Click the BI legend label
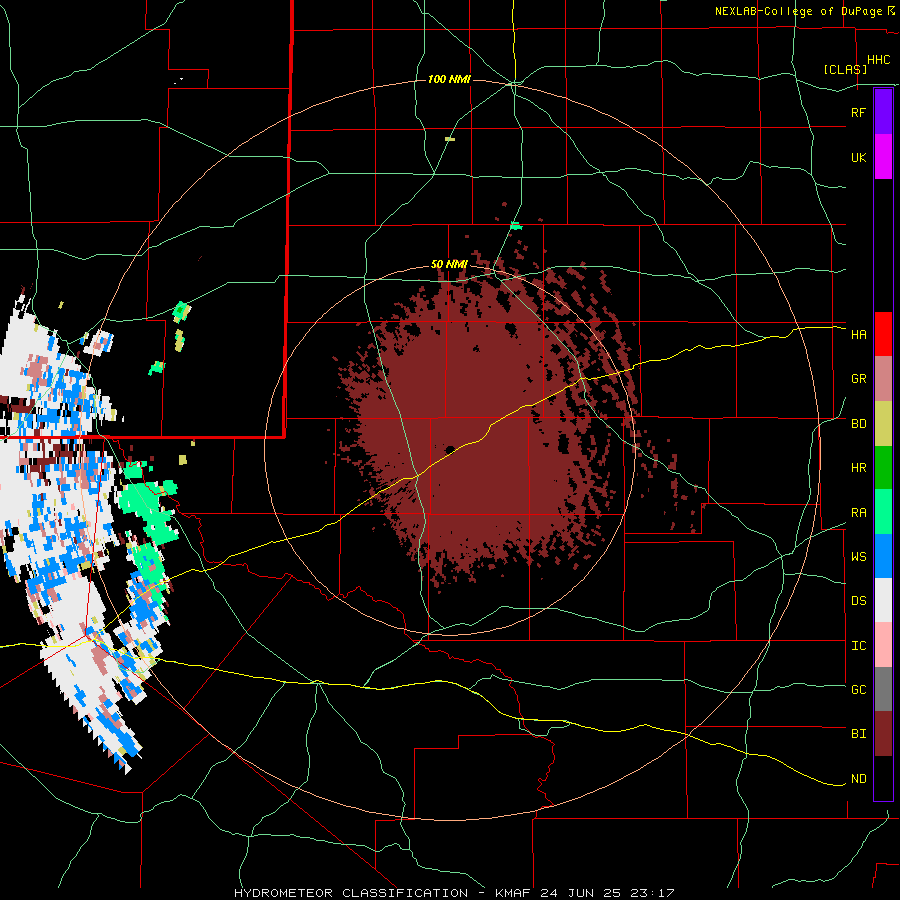This screenshot has height=900, width=900. [x=858, y=734]
